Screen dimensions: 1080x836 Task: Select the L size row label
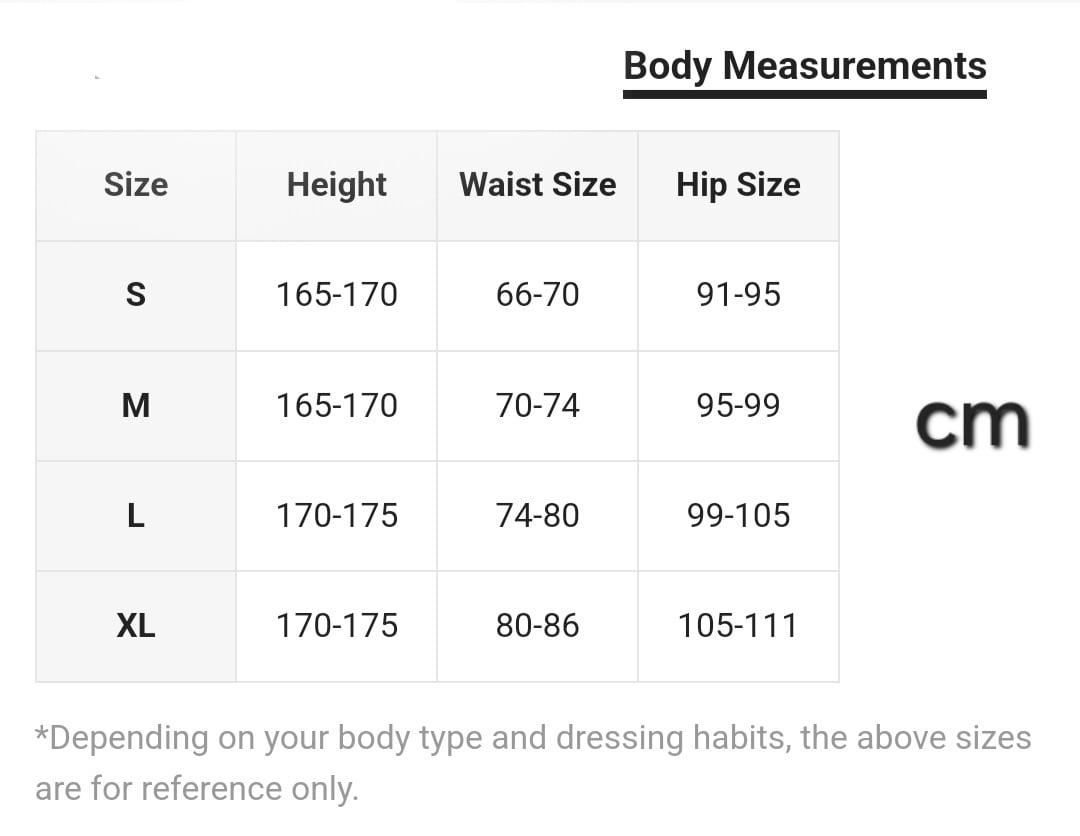[136, 515]
